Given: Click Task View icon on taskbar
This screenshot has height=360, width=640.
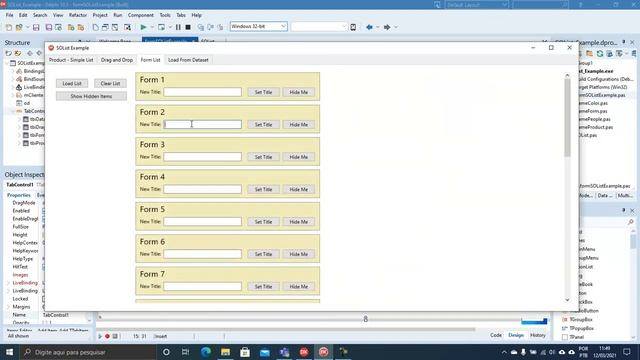Looking at the screenshot, I should [185, 352].
